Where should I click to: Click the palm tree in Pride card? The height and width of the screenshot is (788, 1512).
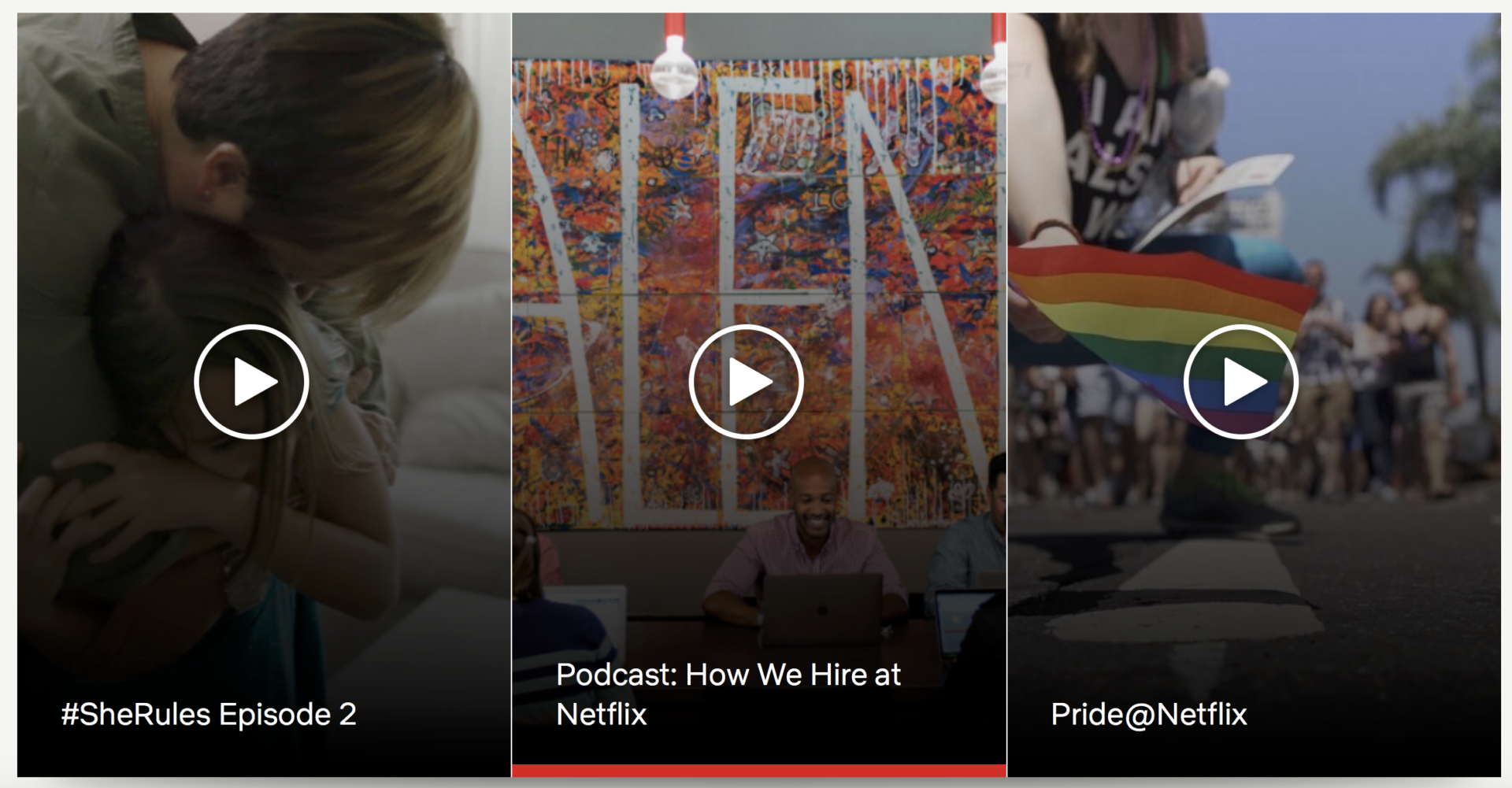point(1441,181)
